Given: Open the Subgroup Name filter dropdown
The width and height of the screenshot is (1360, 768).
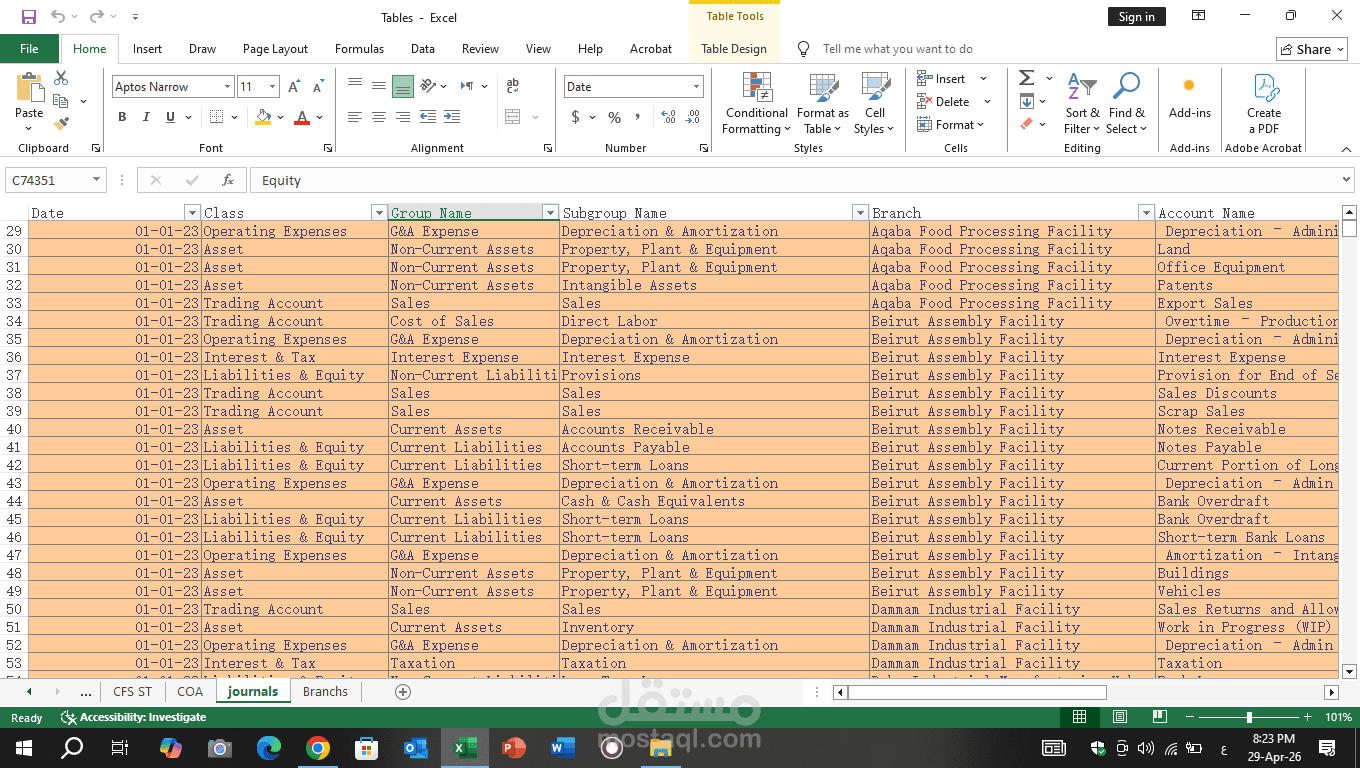Looking at the screenshot, I should (860, 213).
